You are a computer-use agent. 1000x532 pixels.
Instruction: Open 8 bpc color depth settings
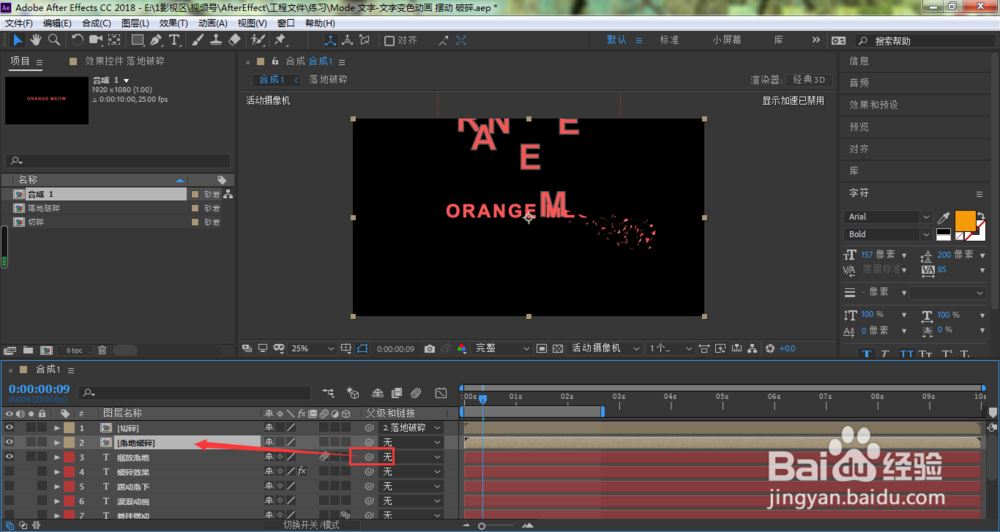point(74,350)
